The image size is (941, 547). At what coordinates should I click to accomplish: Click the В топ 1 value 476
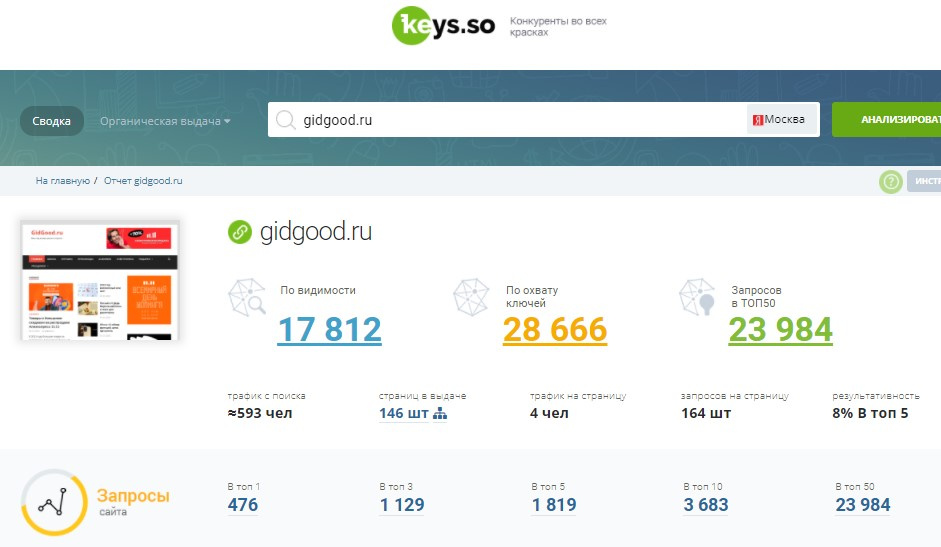pos(243,505)
